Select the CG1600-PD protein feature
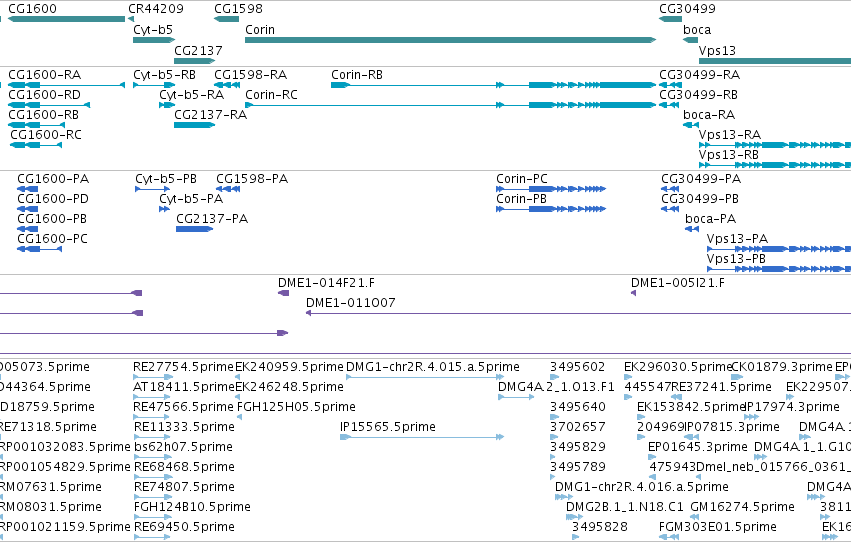This screenshot has height=542, width=851. (28, 209)
